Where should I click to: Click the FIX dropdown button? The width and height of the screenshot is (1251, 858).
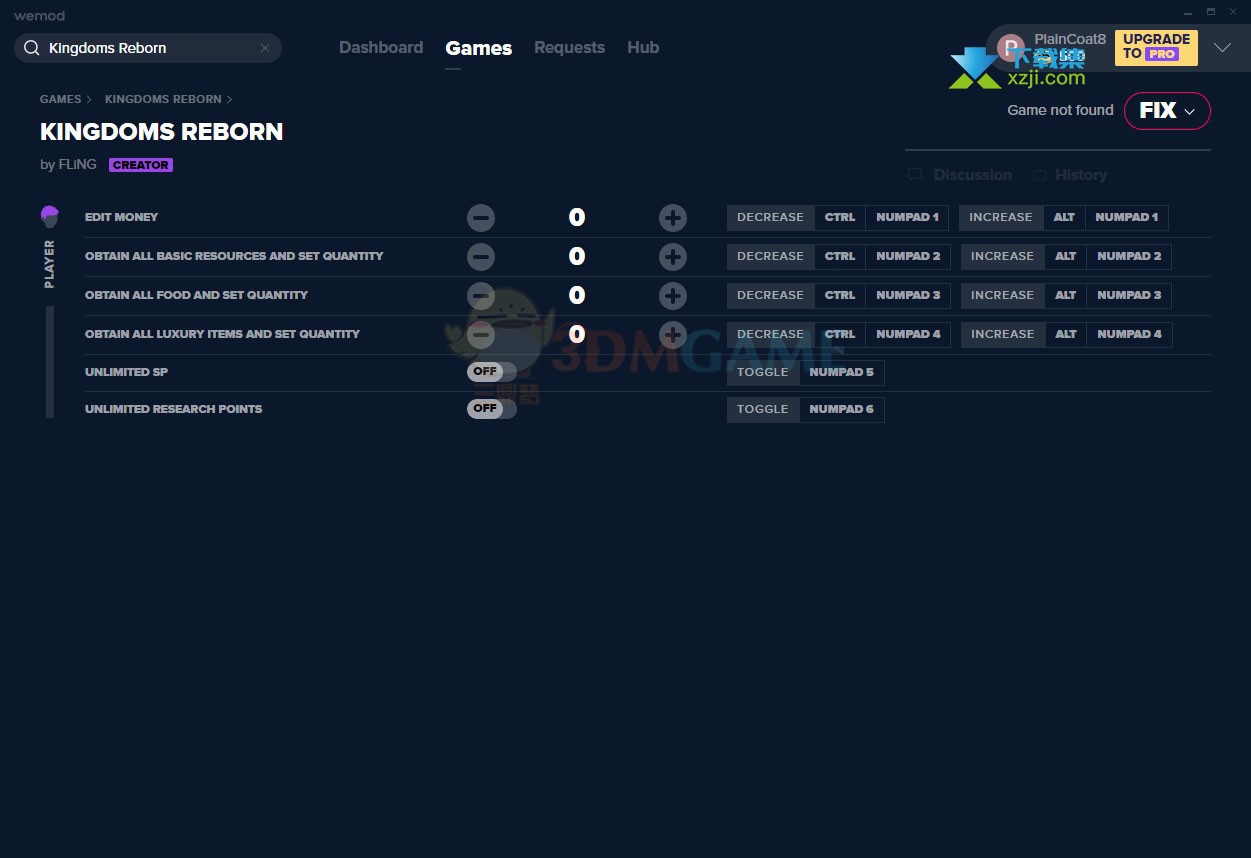coord(1167,111)
